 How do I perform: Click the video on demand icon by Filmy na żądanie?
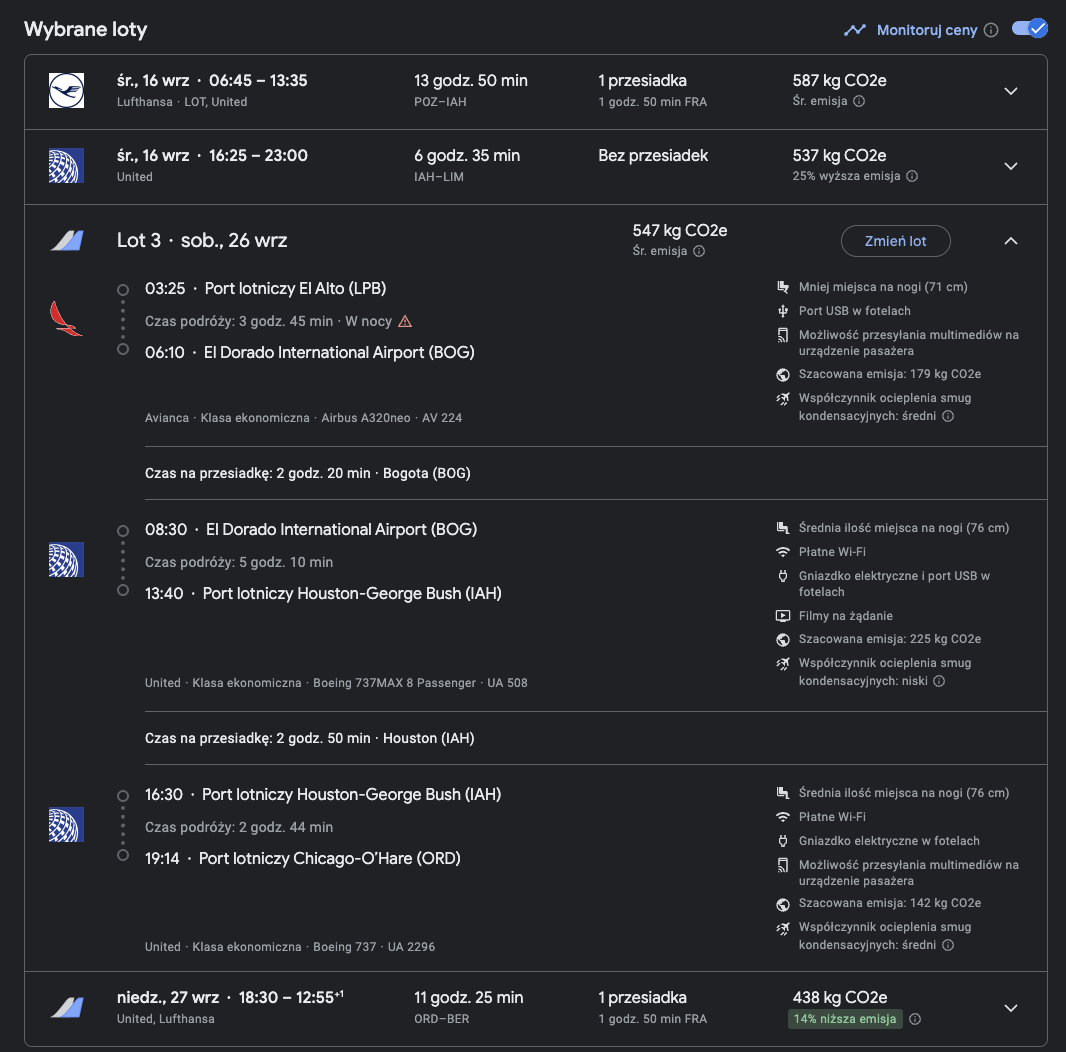pyautogui.click(x=783, y=615)
